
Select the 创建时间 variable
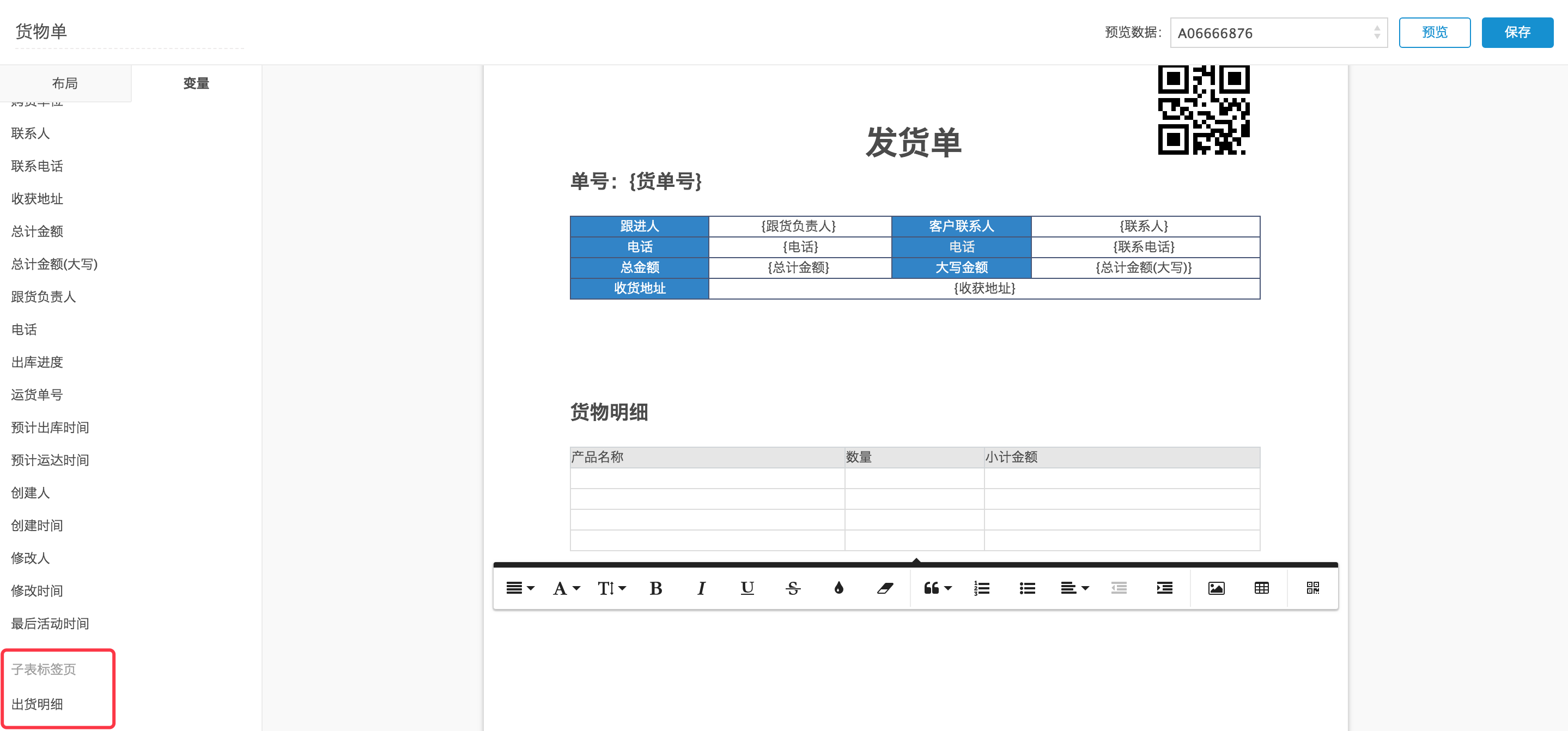37,525
